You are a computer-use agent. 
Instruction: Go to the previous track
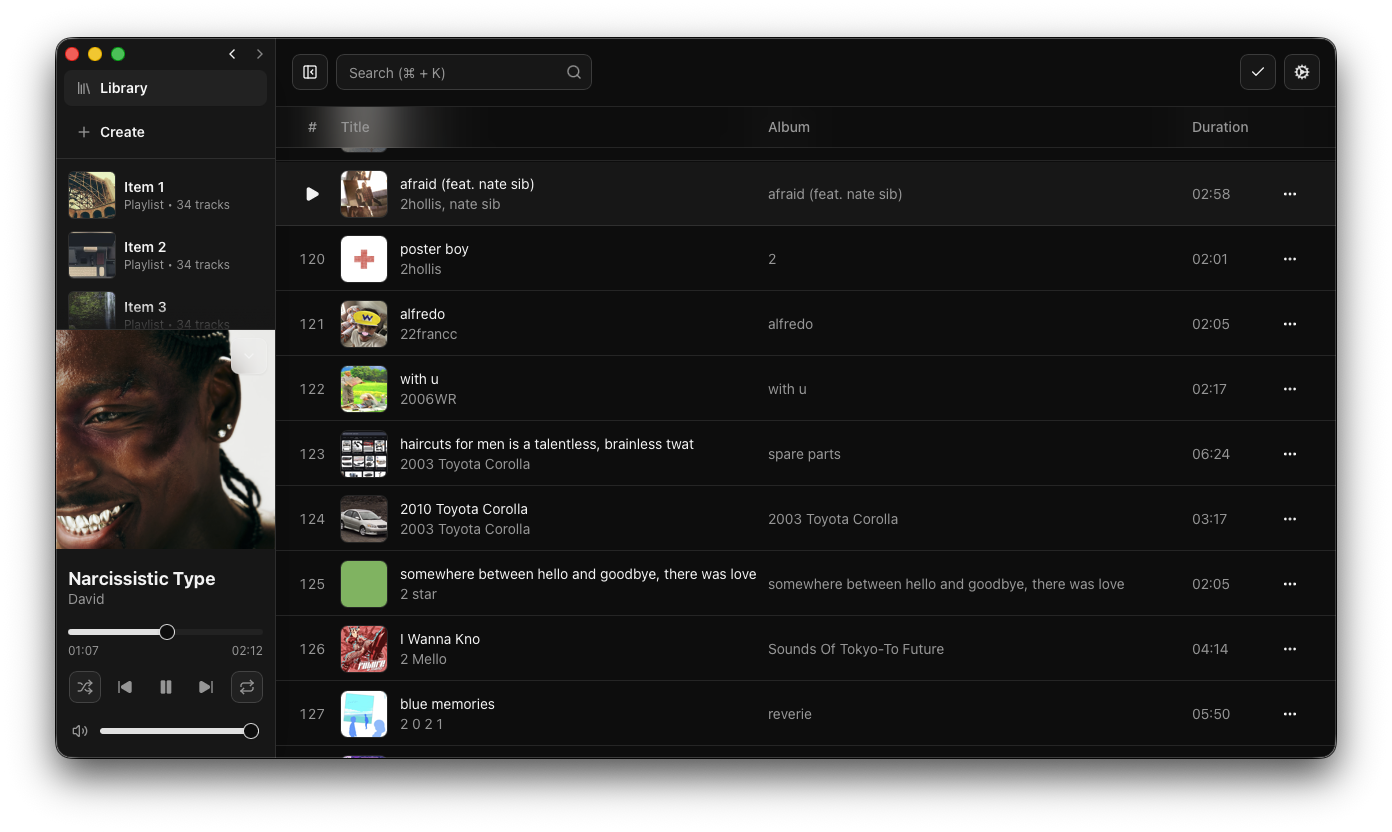pyautogui.click(x=125, y=687)
